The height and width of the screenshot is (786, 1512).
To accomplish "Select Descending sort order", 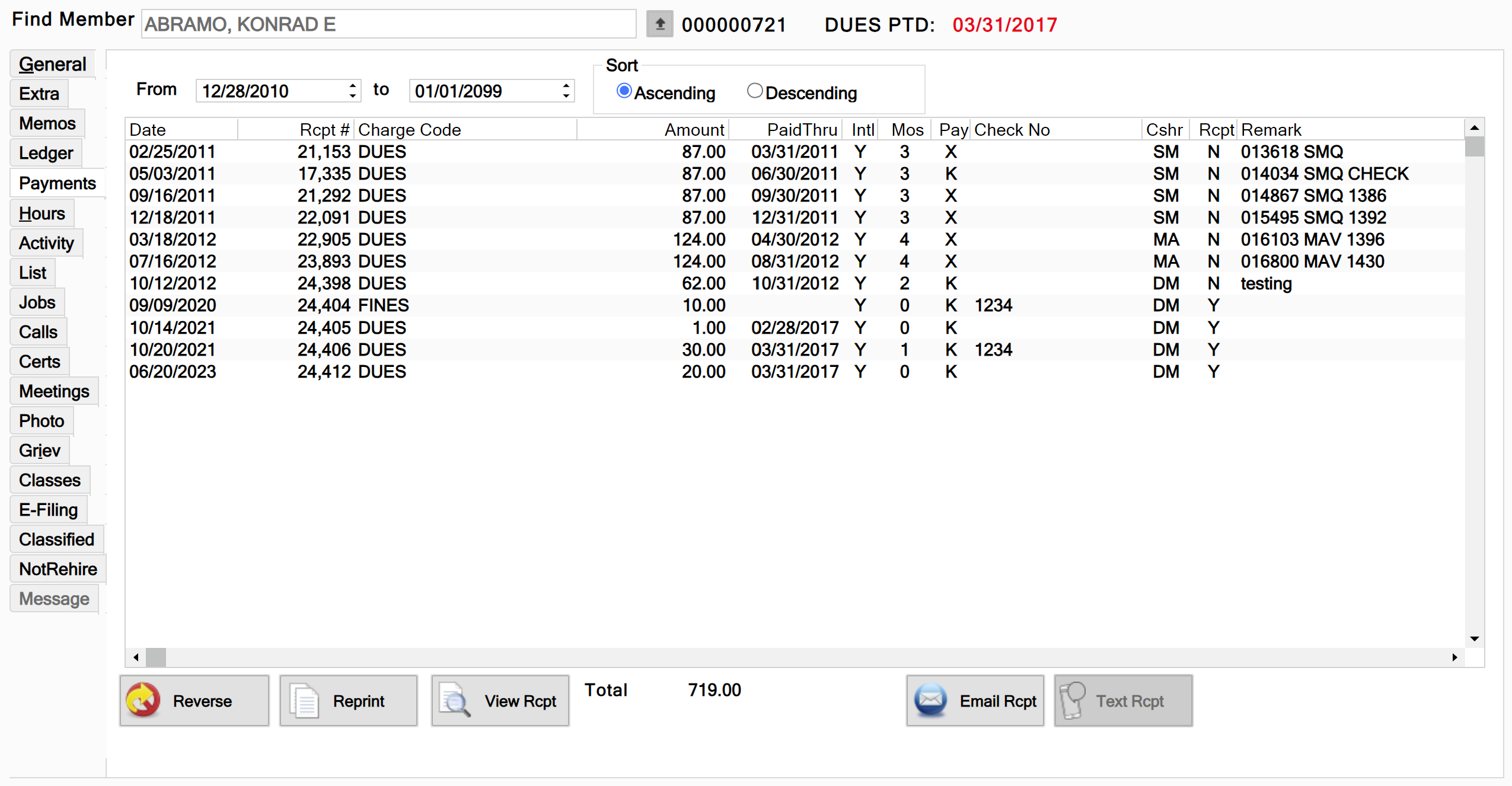I will [754, 91].
